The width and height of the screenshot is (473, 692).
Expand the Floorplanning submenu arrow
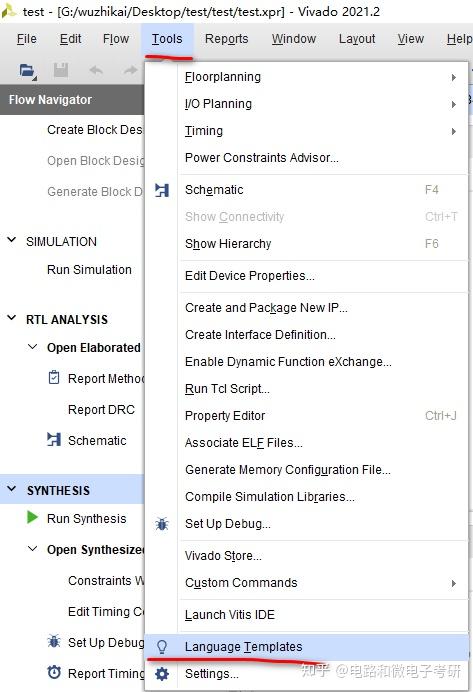(x=454, y=78)
